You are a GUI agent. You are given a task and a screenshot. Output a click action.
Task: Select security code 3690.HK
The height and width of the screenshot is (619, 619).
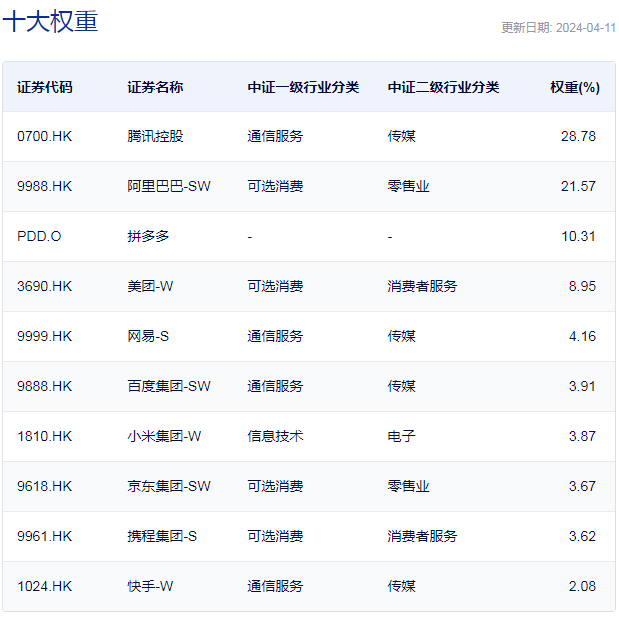(x=45, y=286)
